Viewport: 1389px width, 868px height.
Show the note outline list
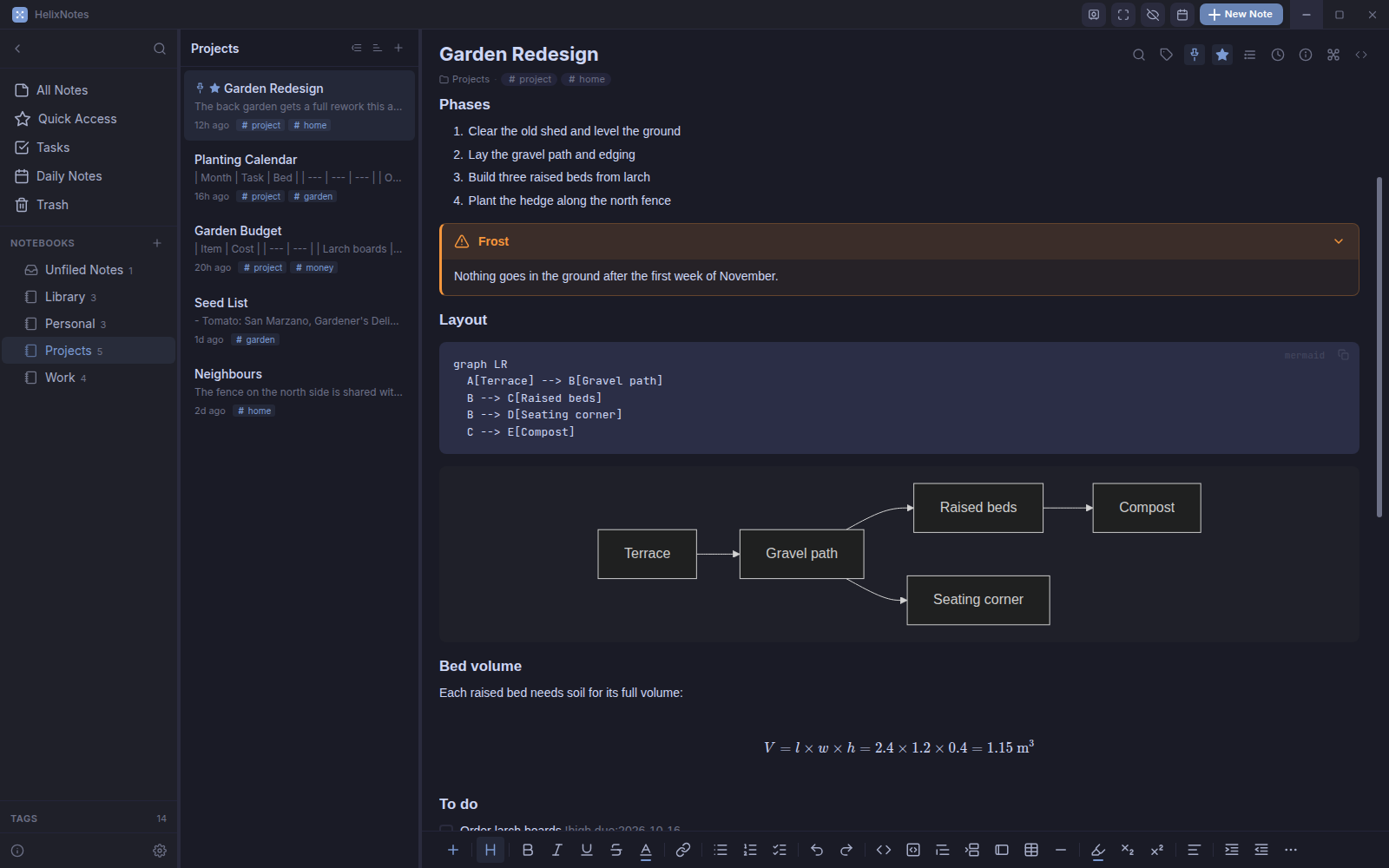tap(1250, 55)
